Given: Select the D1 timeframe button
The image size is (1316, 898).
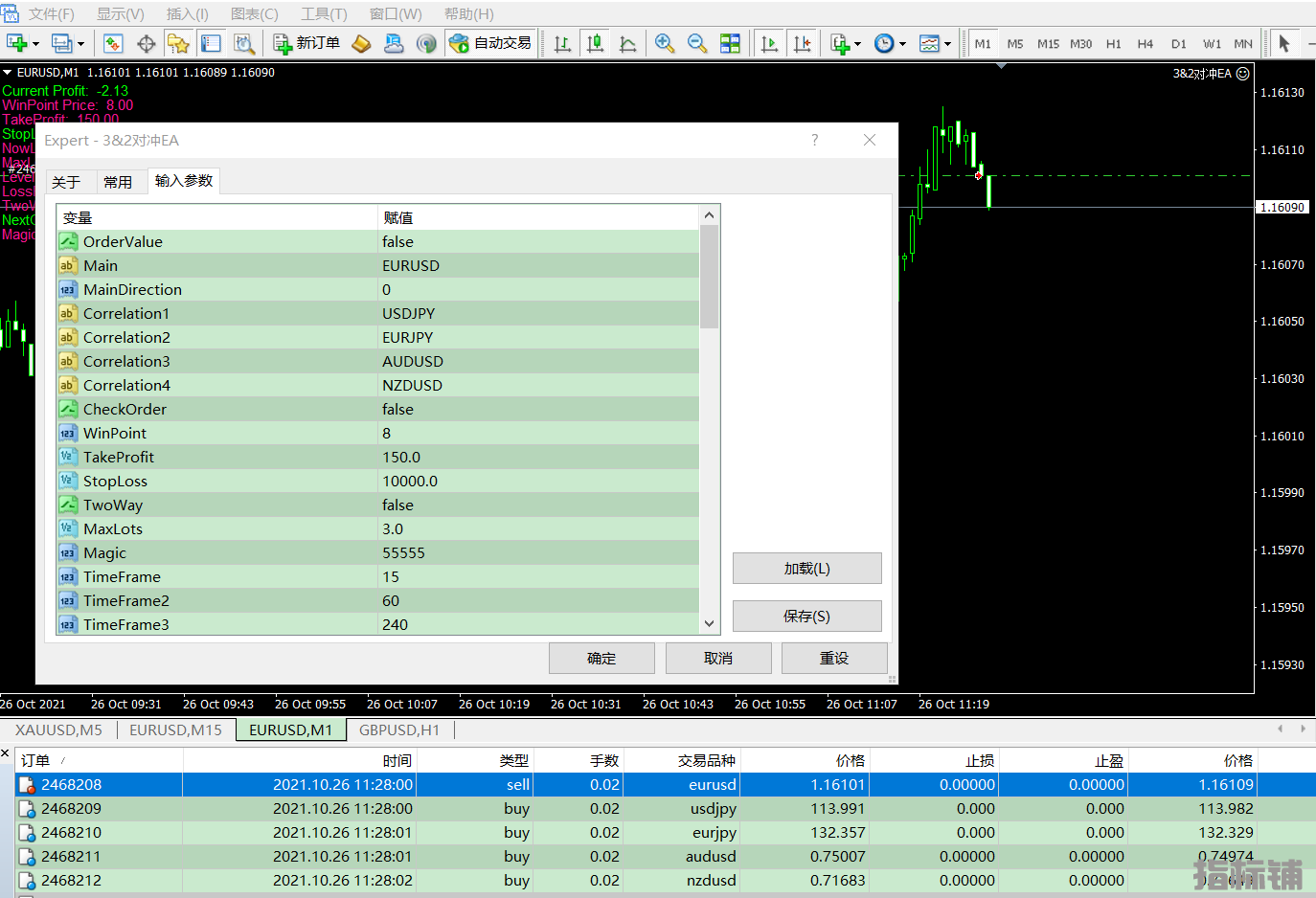Looking at the screenshot, I should pyautogui.click(x=1178, y=44).
